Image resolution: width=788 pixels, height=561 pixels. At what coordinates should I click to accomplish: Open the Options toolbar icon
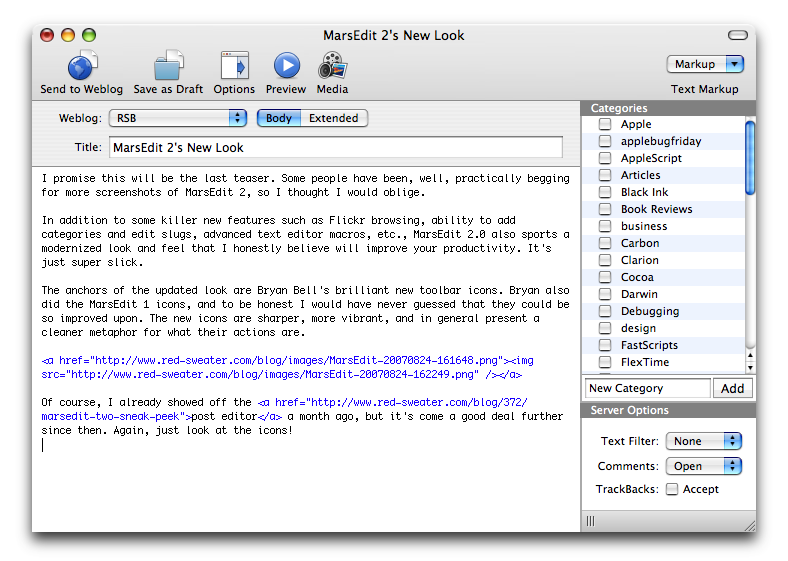(x=234, y=66)
